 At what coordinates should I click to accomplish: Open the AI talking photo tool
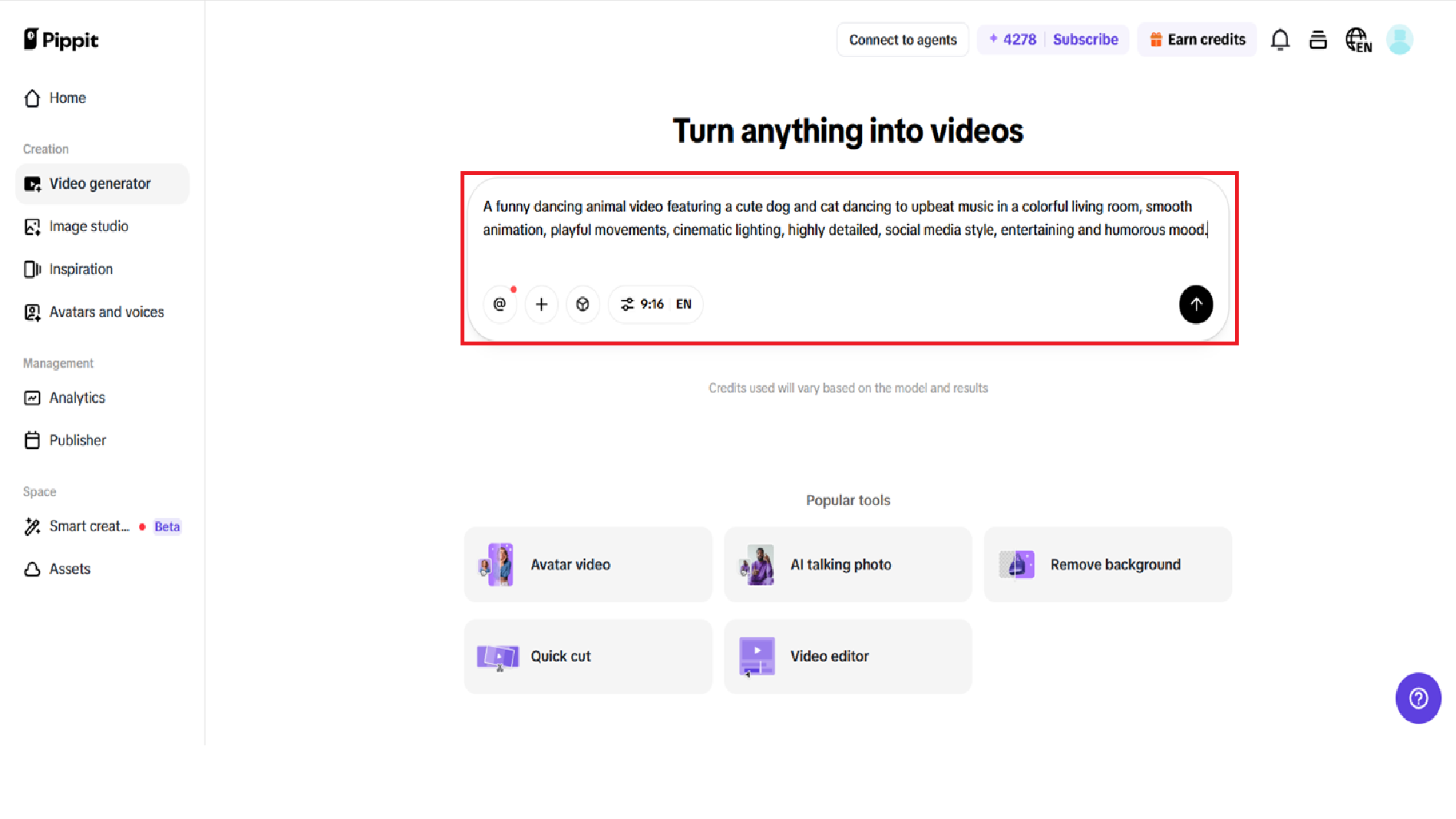point(847,565)
